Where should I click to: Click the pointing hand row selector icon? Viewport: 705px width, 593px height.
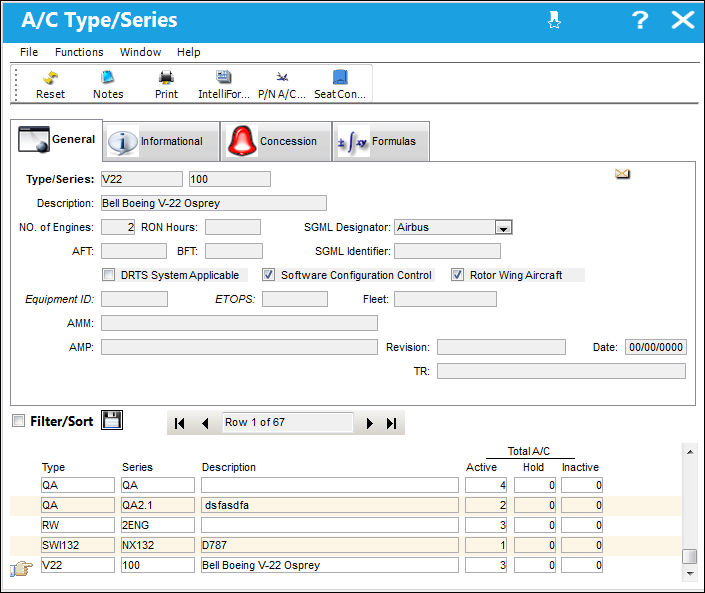click(21, 568)
